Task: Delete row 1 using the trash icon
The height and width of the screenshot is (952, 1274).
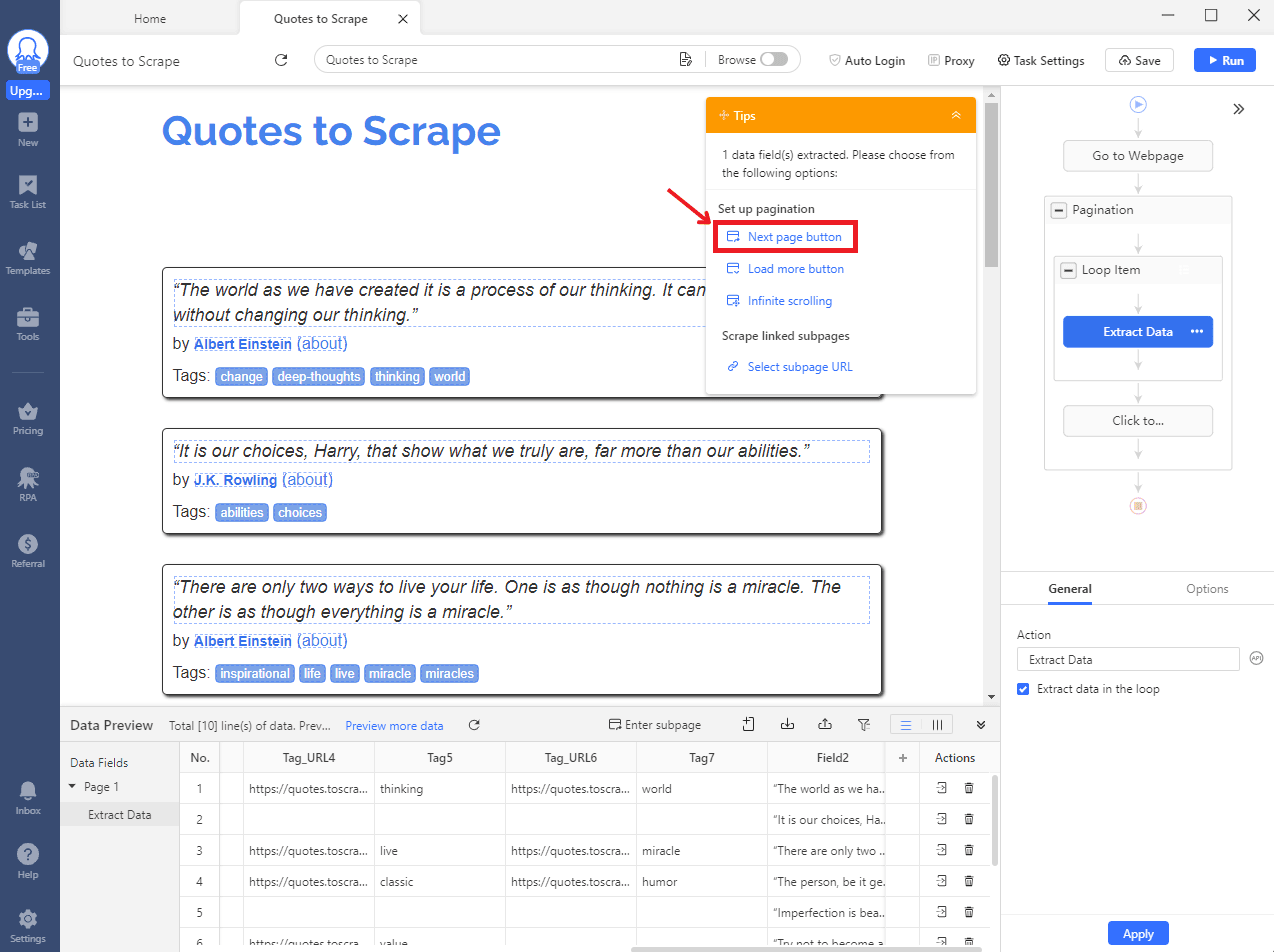Action: pyautogui.click(x=968, y=789)
